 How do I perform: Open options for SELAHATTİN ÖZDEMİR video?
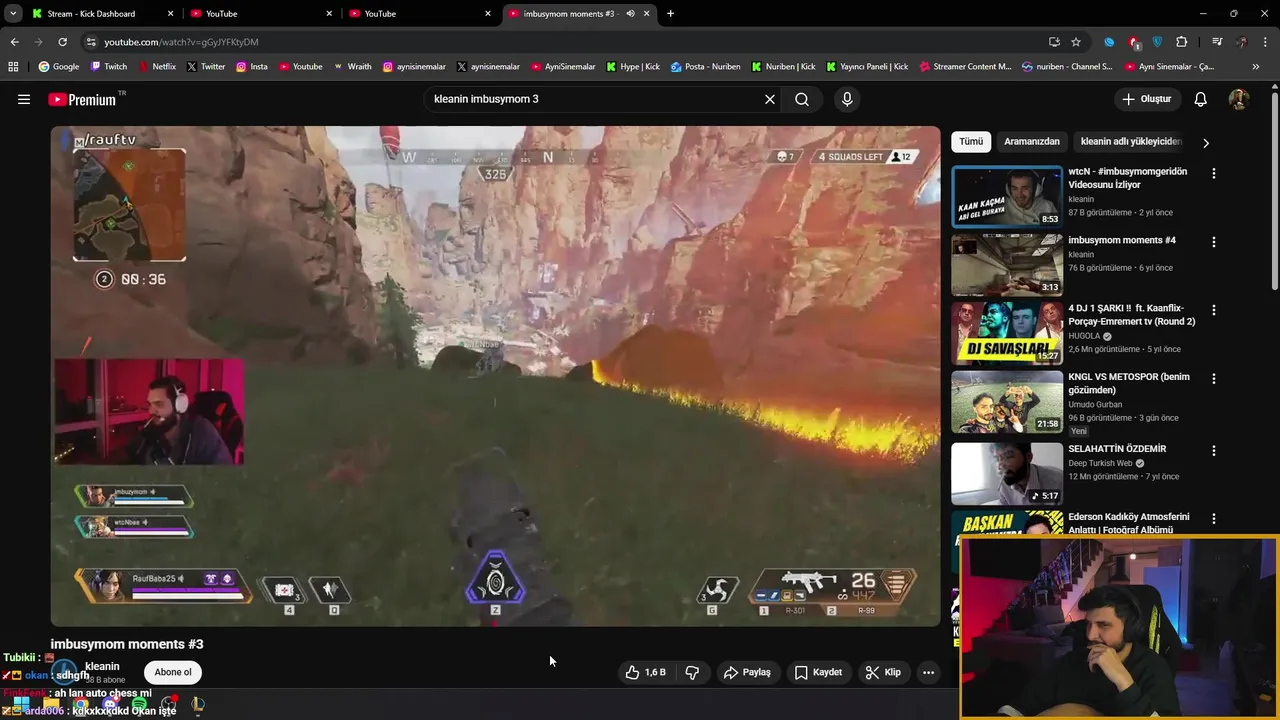(1214, 451)
